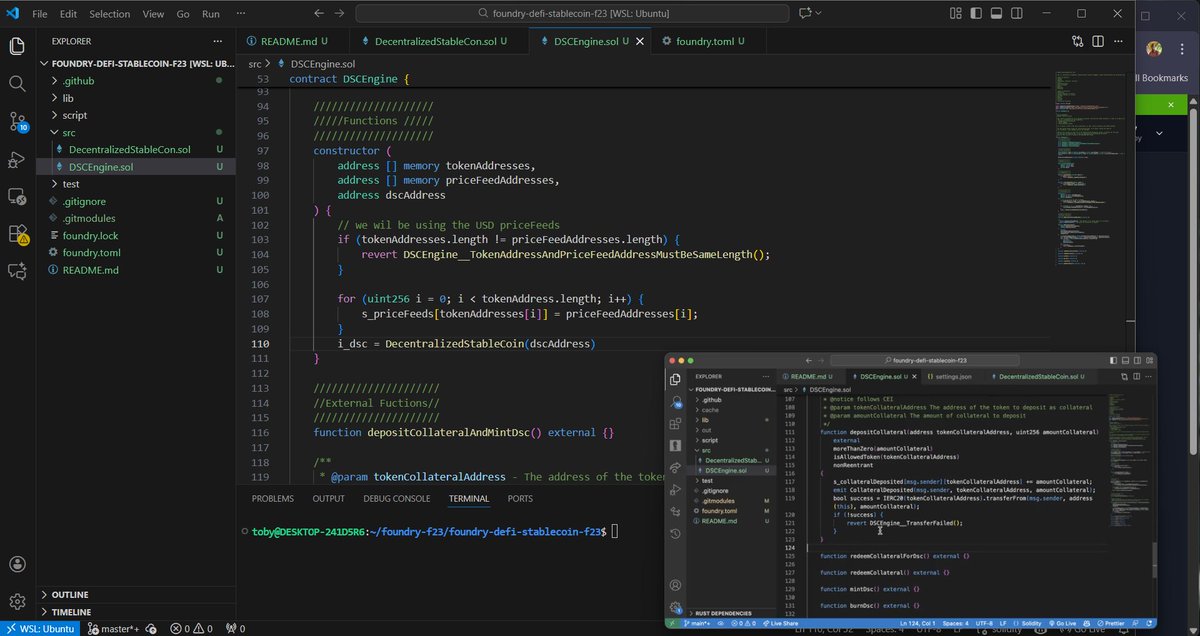Collapse the FOUNDRY-DEFI-STABLECOIN-F23 root folder

[x=135, y=63]
